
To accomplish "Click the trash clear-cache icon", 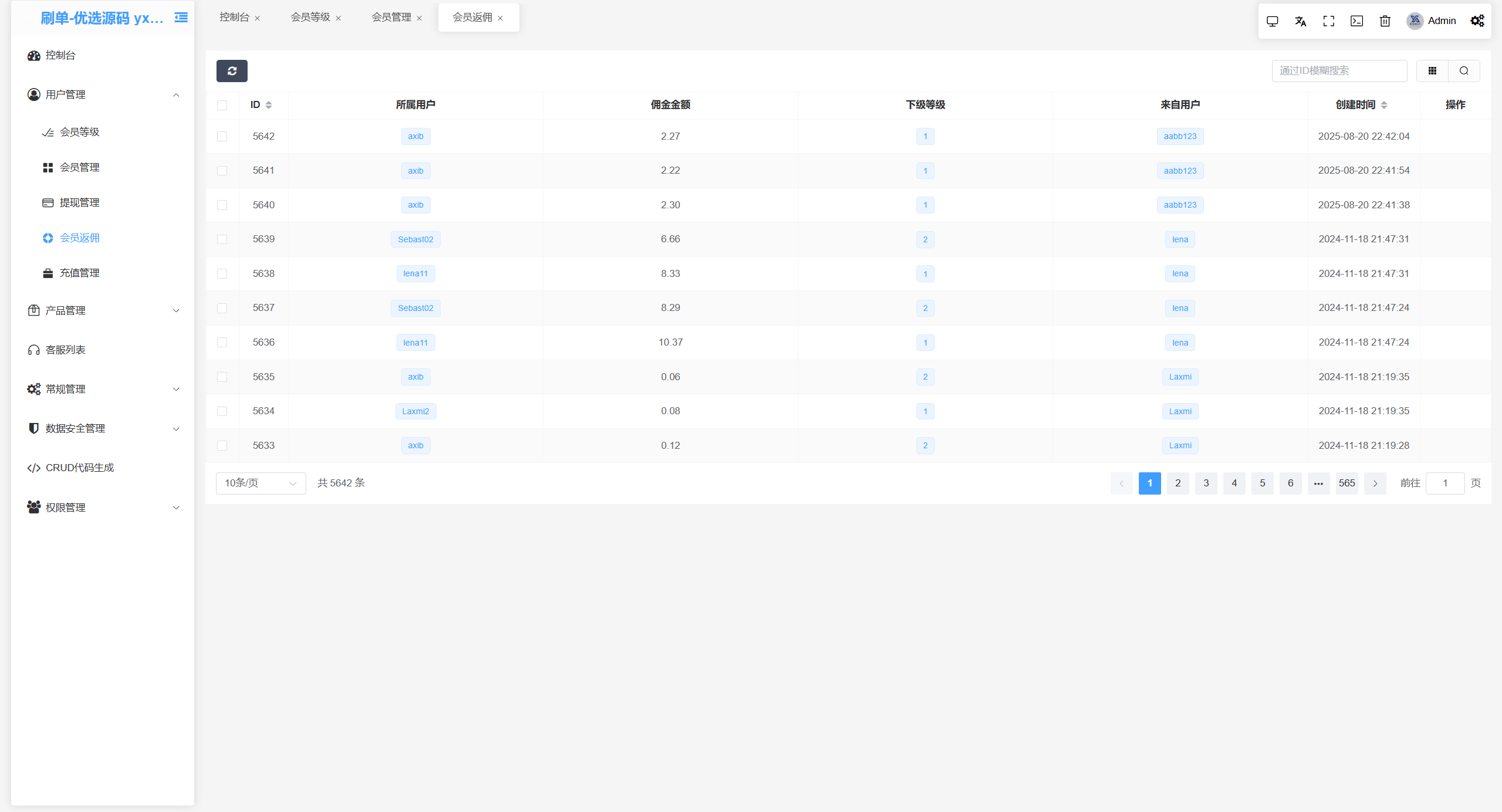I will tap(1385, 21).
